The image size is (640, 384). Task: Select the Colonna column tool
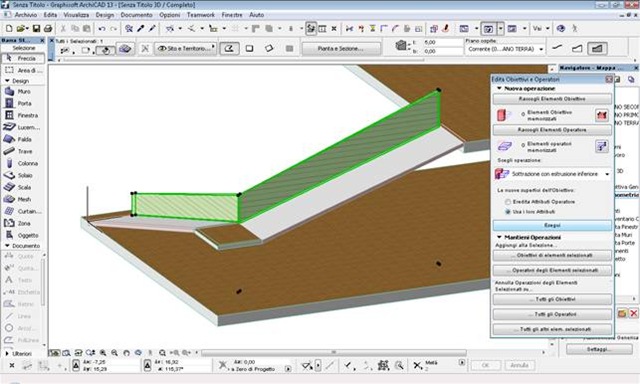coord(23,163)
